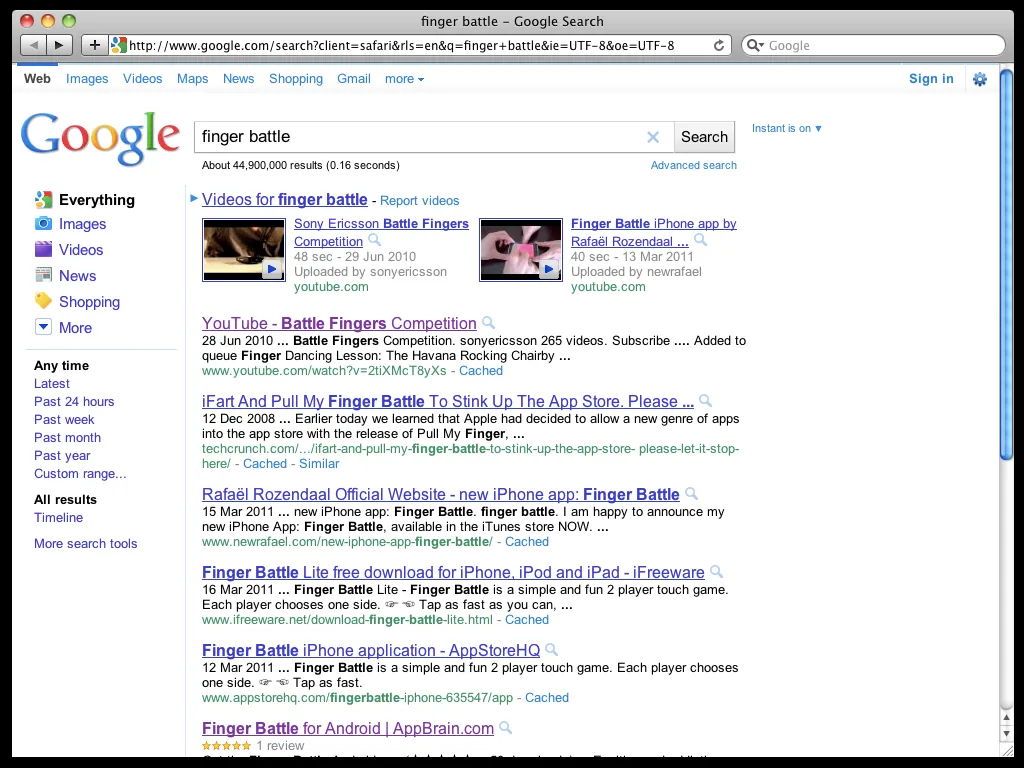This screenshot has height=768, width=1024.
Task: Click the Videos for finger battle heading link
Action: (285, 199)
